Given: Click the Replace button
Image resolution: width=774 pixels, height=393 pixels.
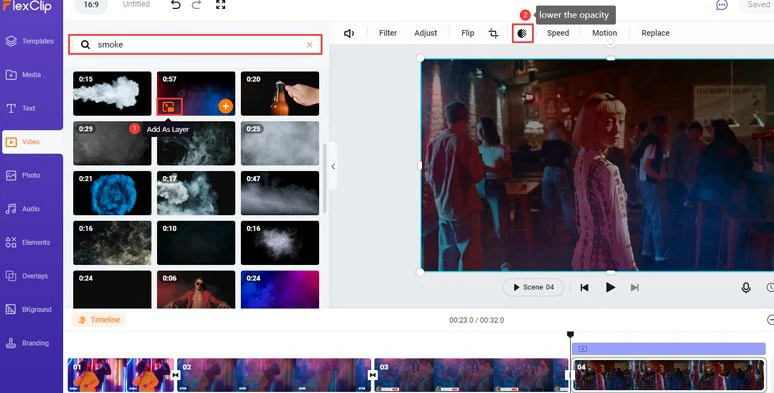Looking at the screenshot, I should click(x=655, y=33).
